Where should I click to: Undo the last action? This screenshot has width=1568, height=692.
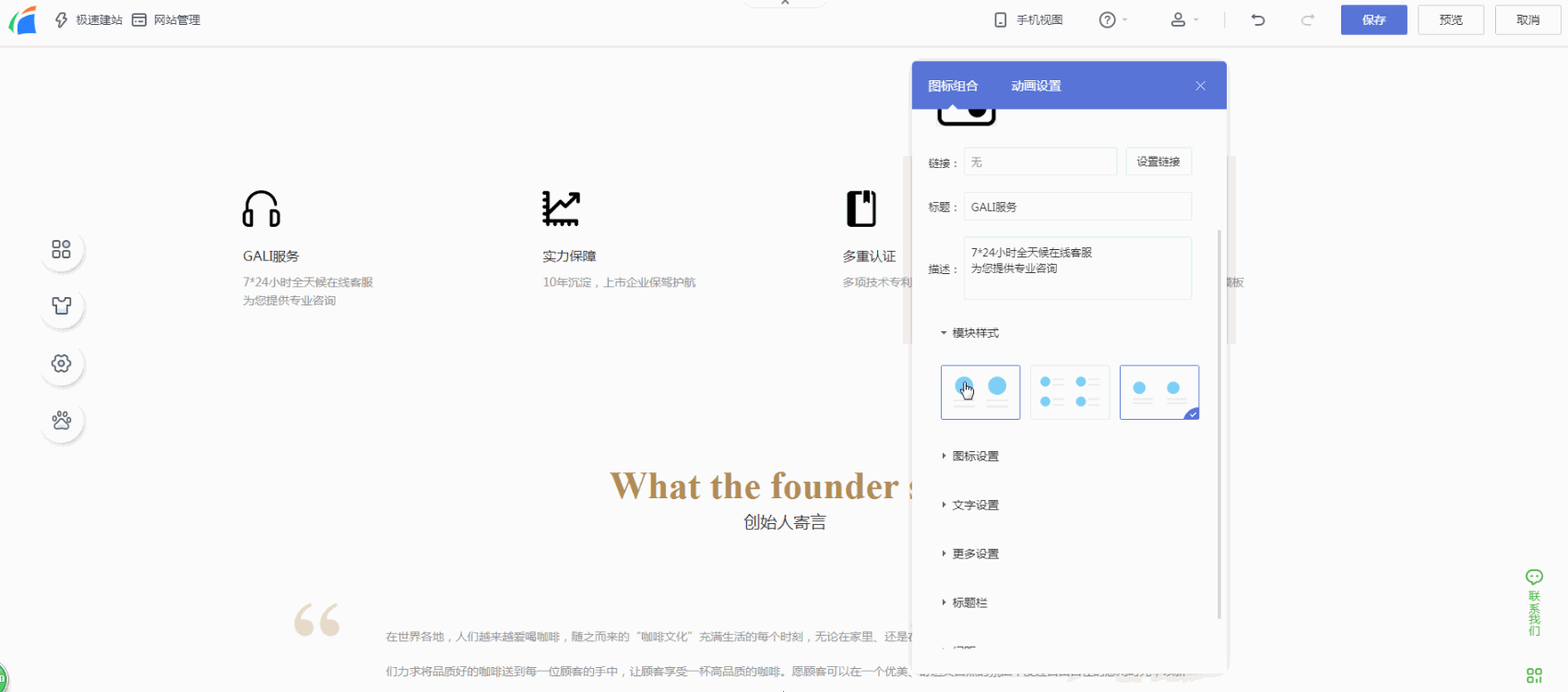click(x=1258, y=19)
